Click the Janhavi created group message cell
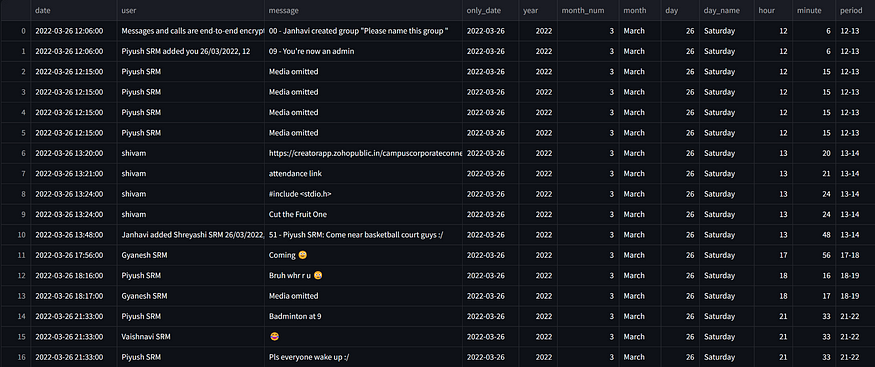The height and width of the screenshot is (367, 875). coord(363,31)
